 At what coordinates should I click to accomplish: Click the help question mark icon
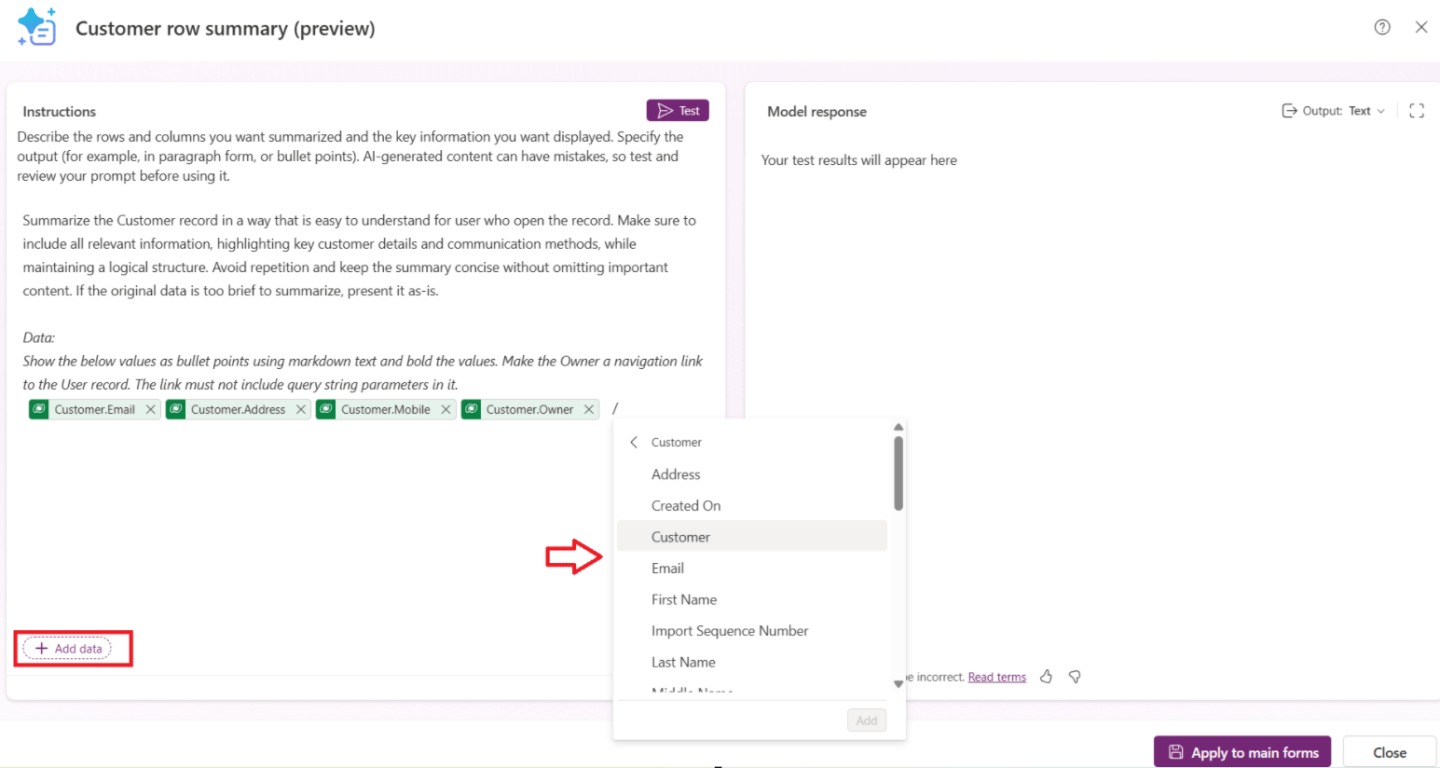tap(1382, 28)
